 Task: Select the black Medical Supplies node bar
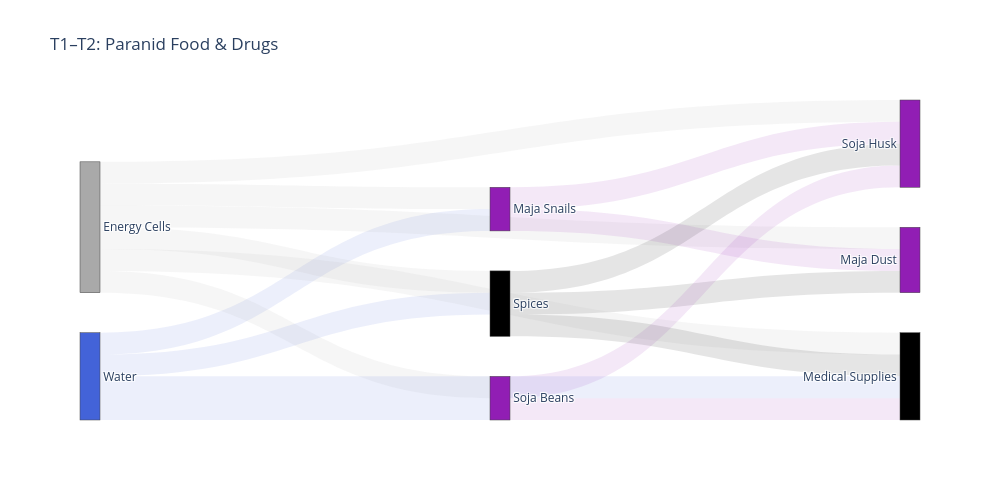pyautogui.click(x=909, y=376)
